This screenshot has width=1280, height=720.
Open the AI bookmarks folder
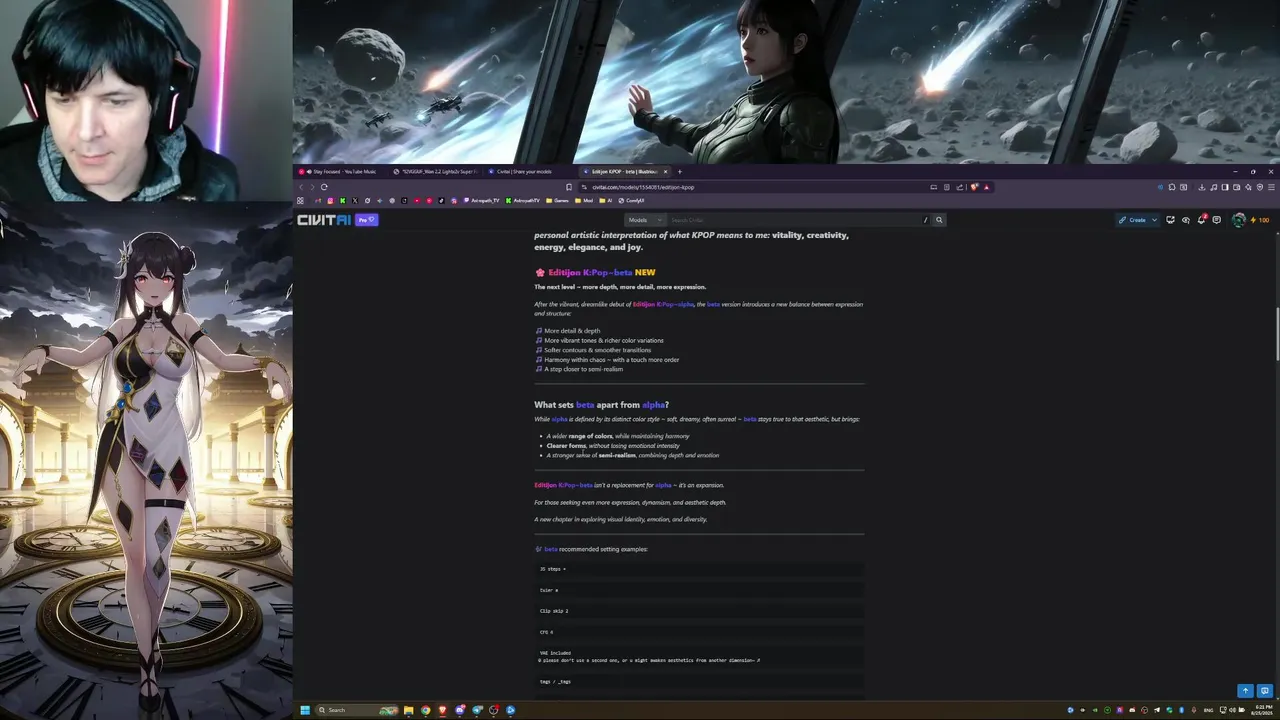(606, 200)
